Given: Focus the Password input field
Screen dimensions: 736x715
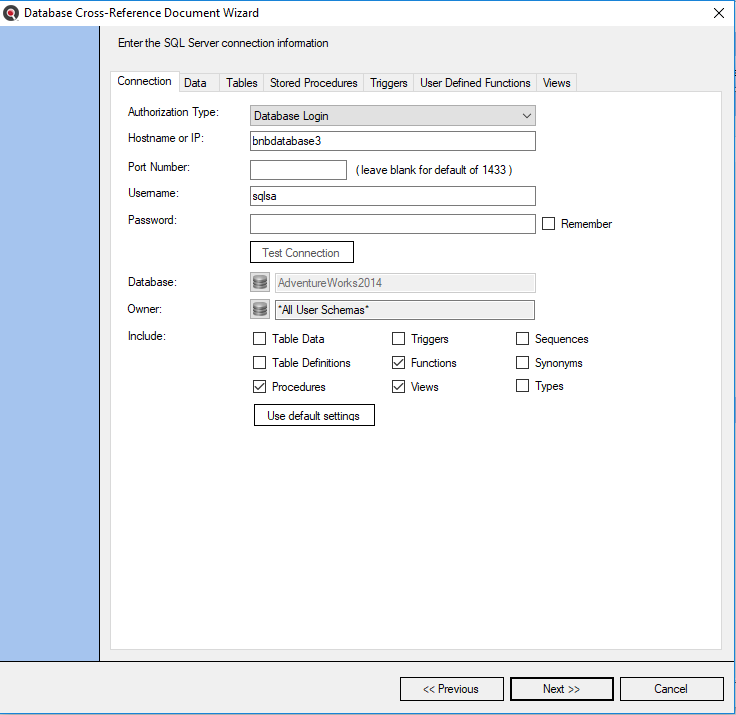Looking at the screenshot, I should [x=392, y=224].
